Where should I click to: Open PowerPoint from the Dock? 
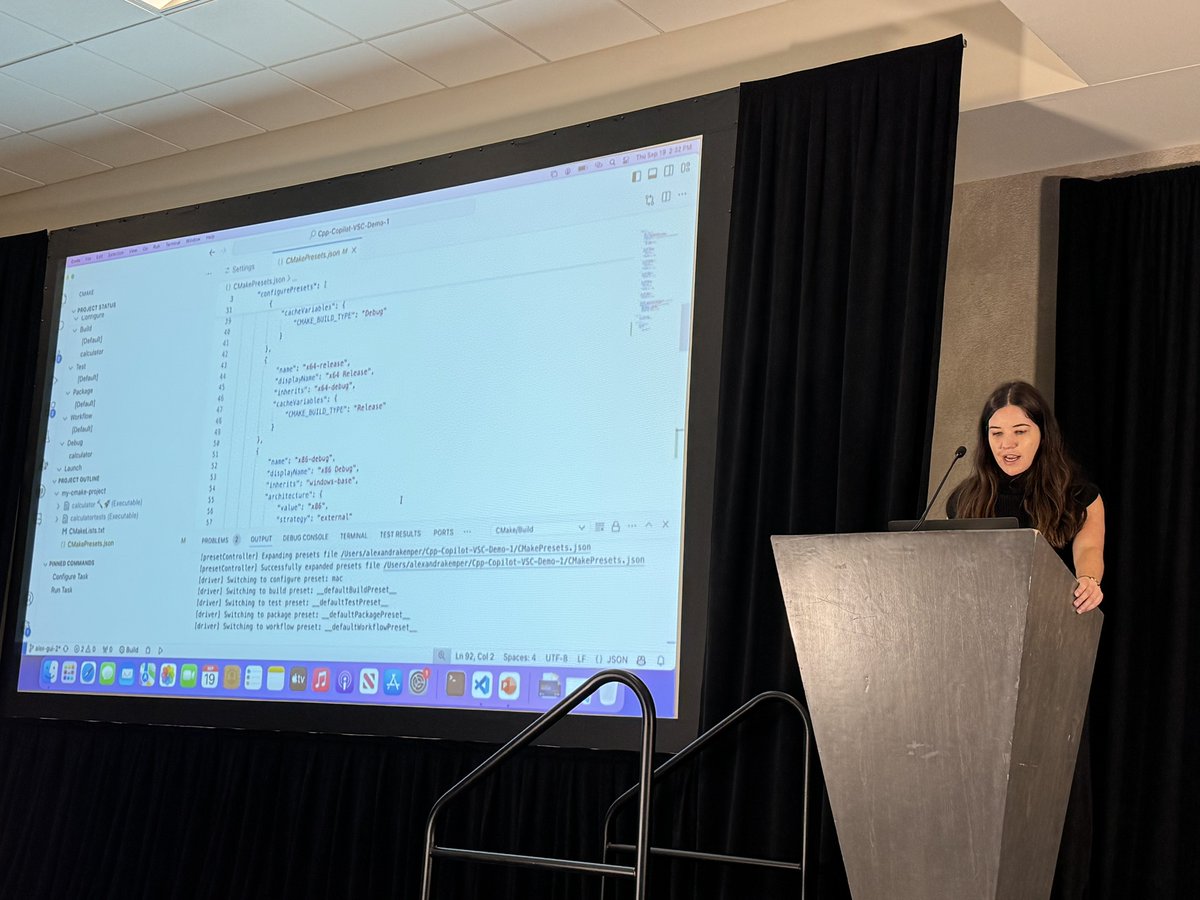coord(509,685)
